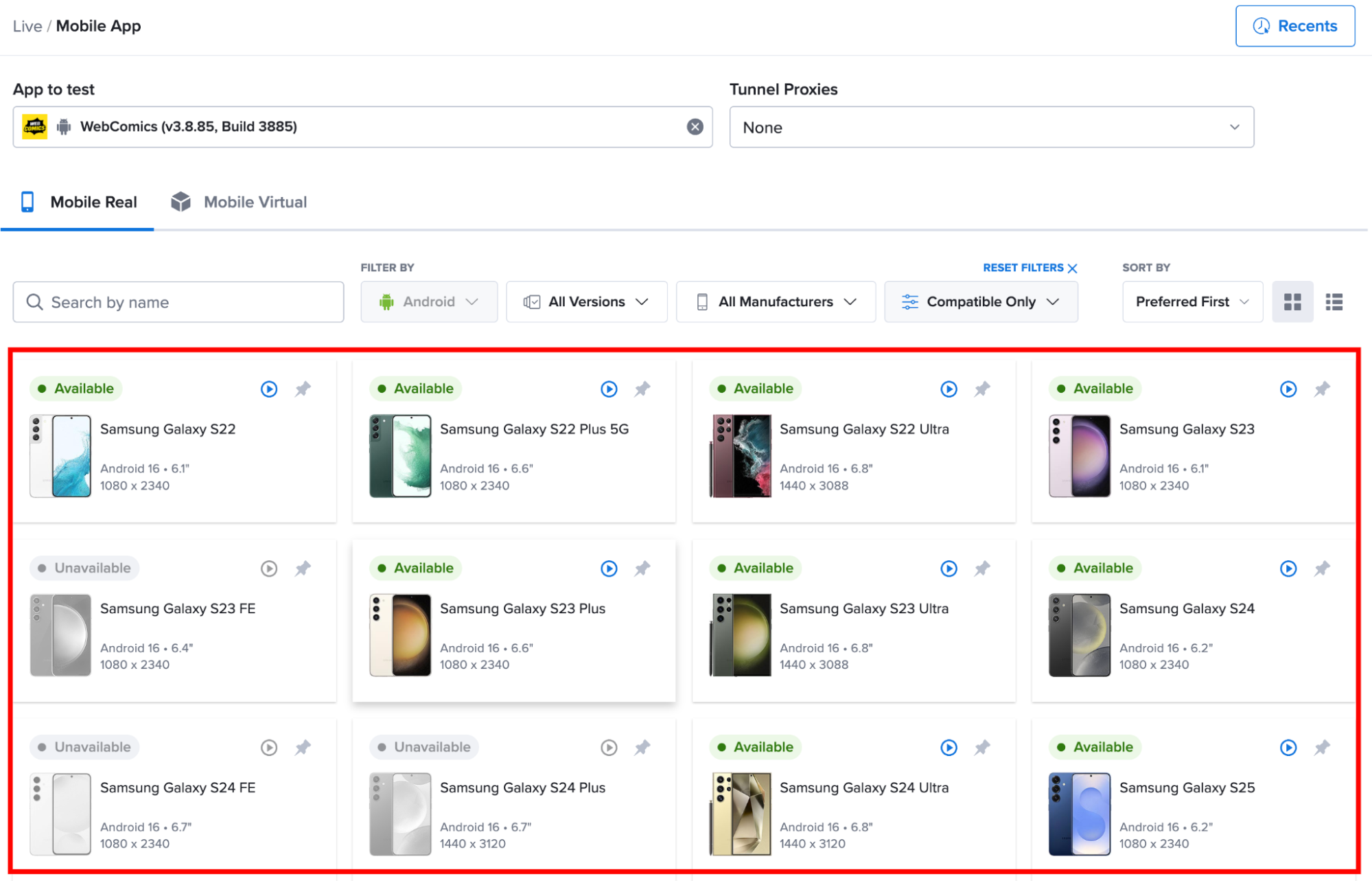Expand the All Manufacturers filter
The height and width of the screenshot is (881, 1372).
(x=776, y=302)
